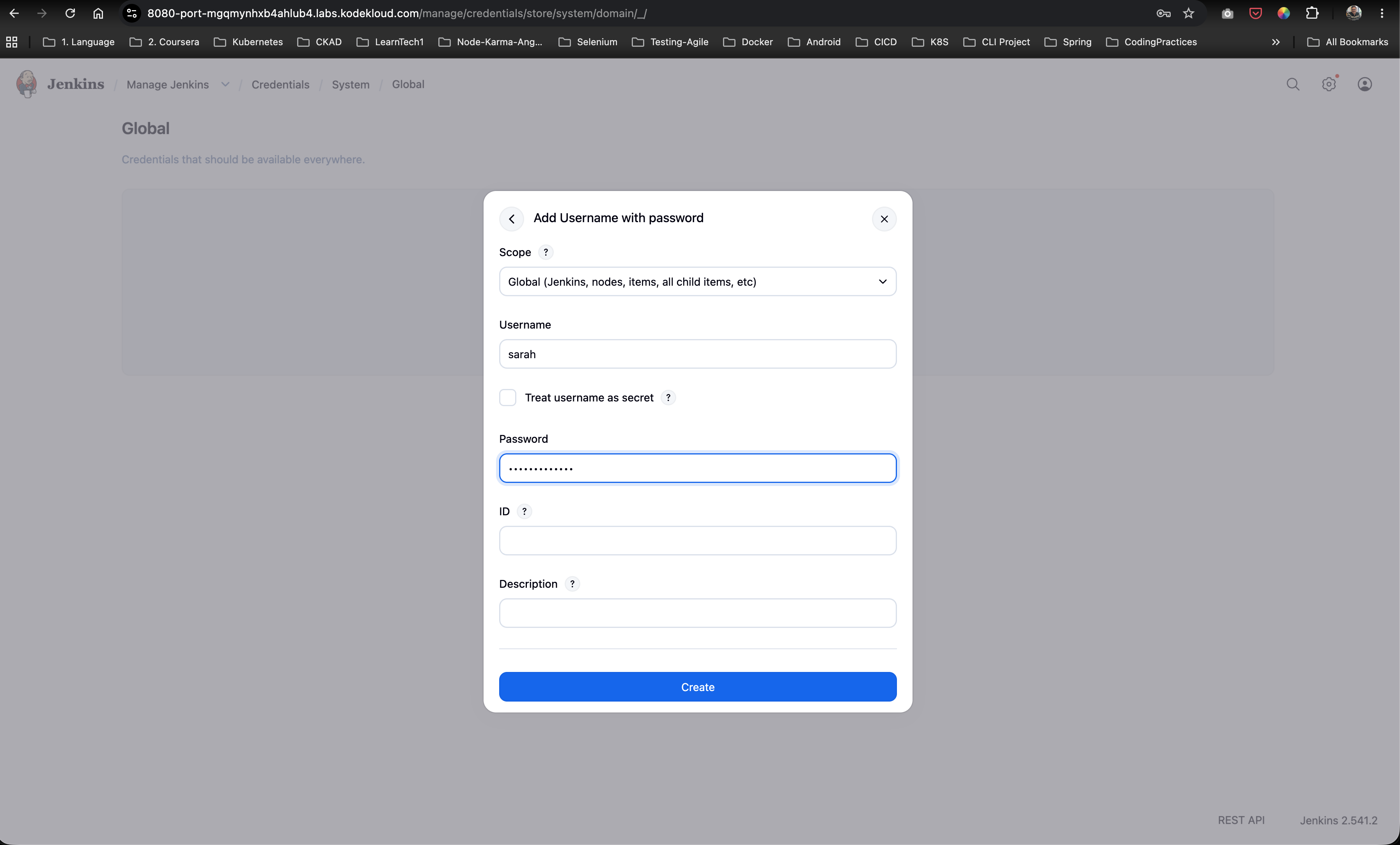
Task: Open the browser home page icon
Action: click(98, 13)
